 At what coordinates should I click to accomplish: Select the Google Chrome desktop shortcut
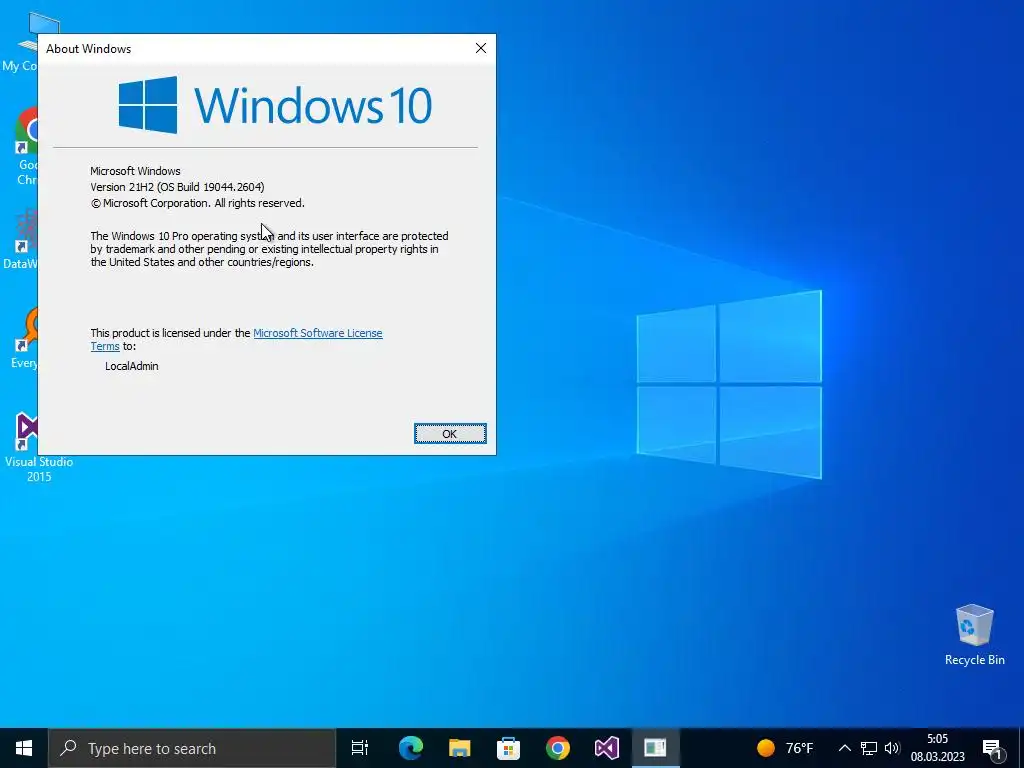[26, 147]
